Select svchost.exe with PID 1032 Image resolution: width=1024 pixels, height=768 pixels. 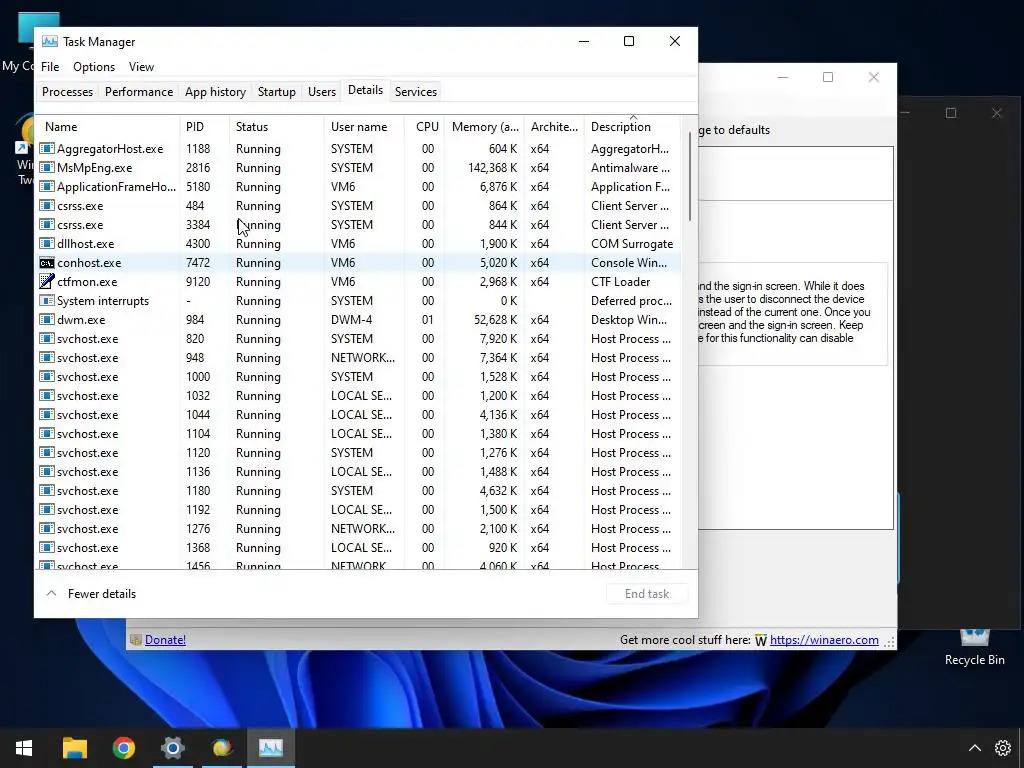pos(359,396)
